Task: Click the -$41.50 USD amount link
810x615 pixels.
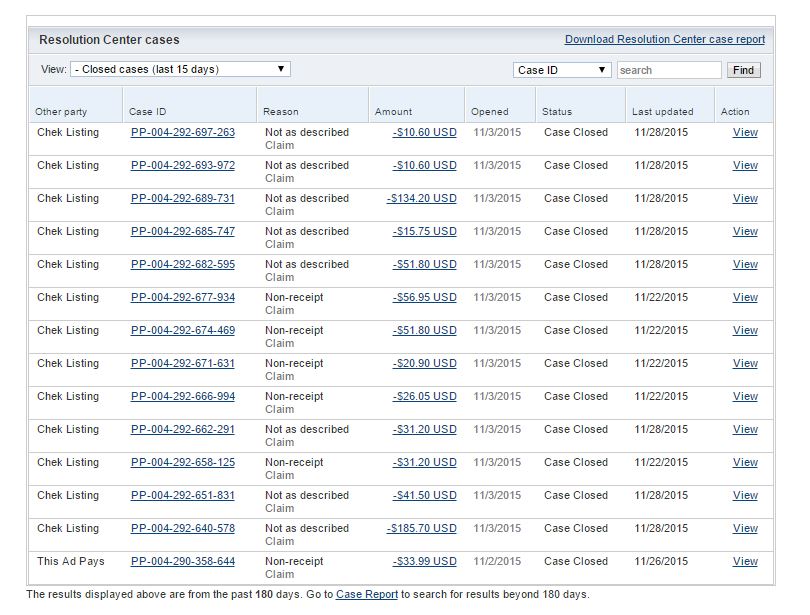Action: coord(424,495)
